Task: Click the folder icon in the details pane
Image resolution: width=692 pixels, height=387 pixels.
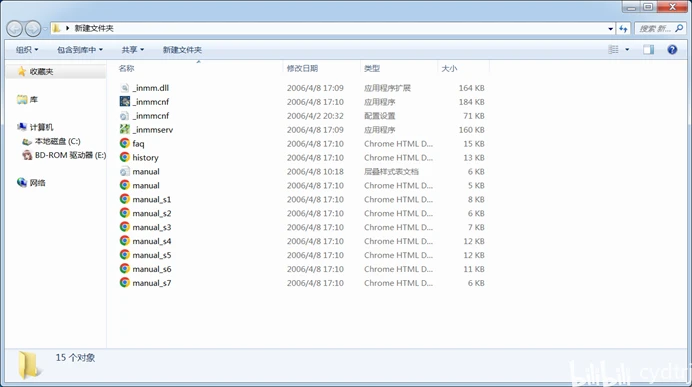Action: (29, 364)
